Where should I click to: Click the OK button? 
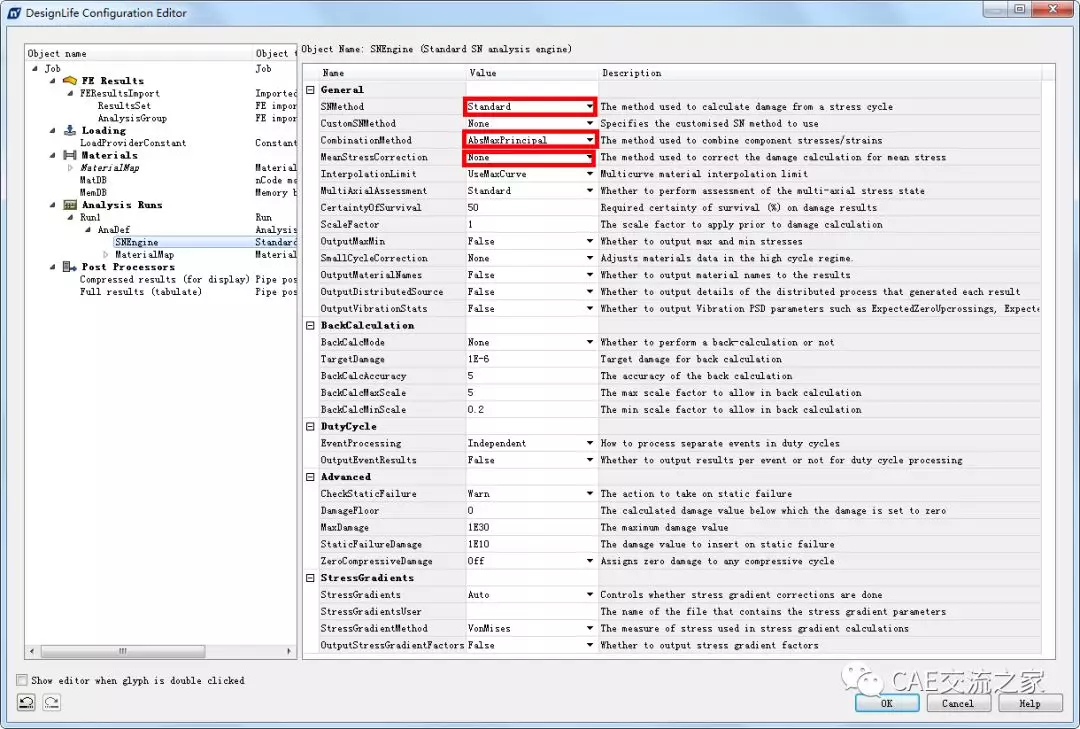[886, 704]
